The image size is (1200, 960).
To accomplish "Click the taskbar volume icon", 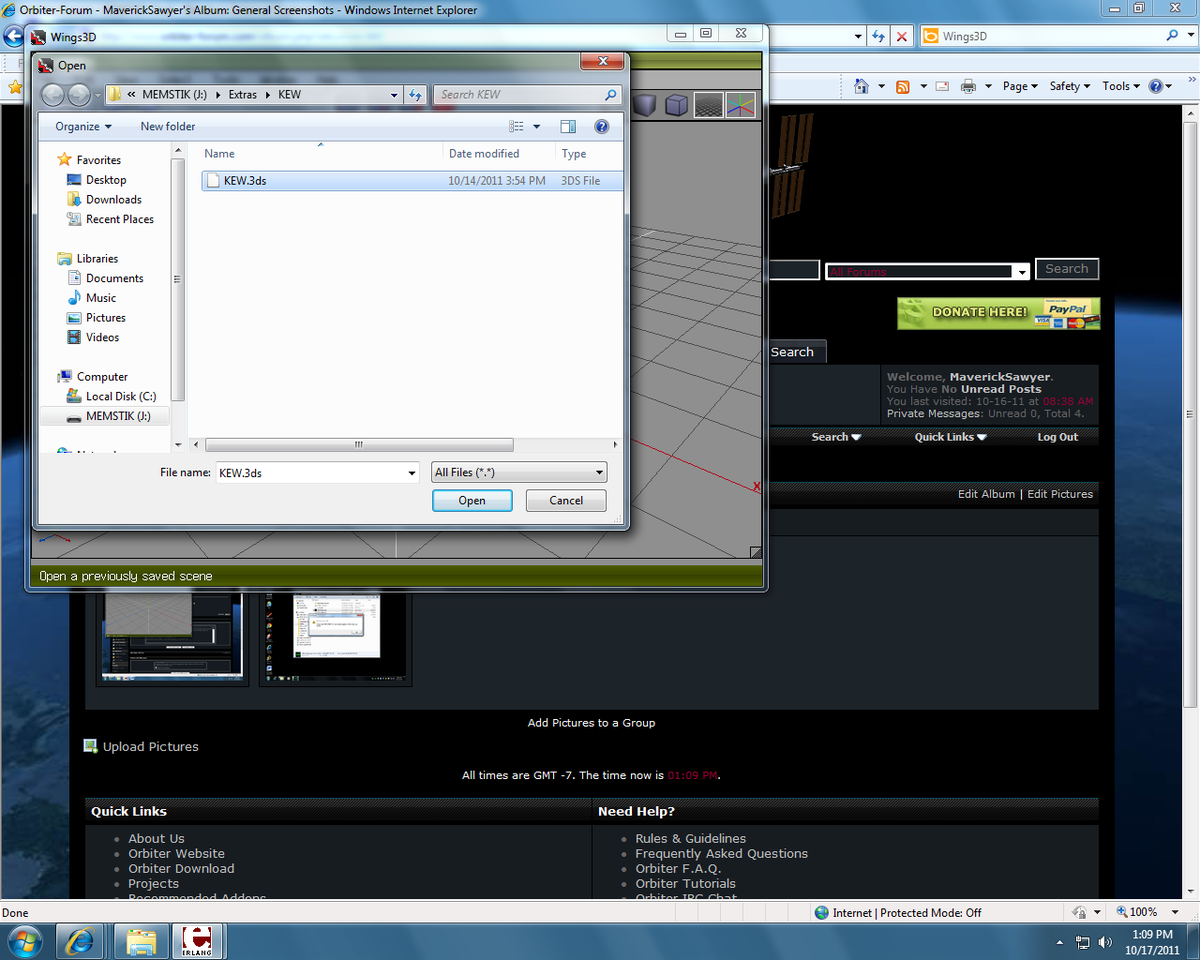I will click(x=1105, y=942).
